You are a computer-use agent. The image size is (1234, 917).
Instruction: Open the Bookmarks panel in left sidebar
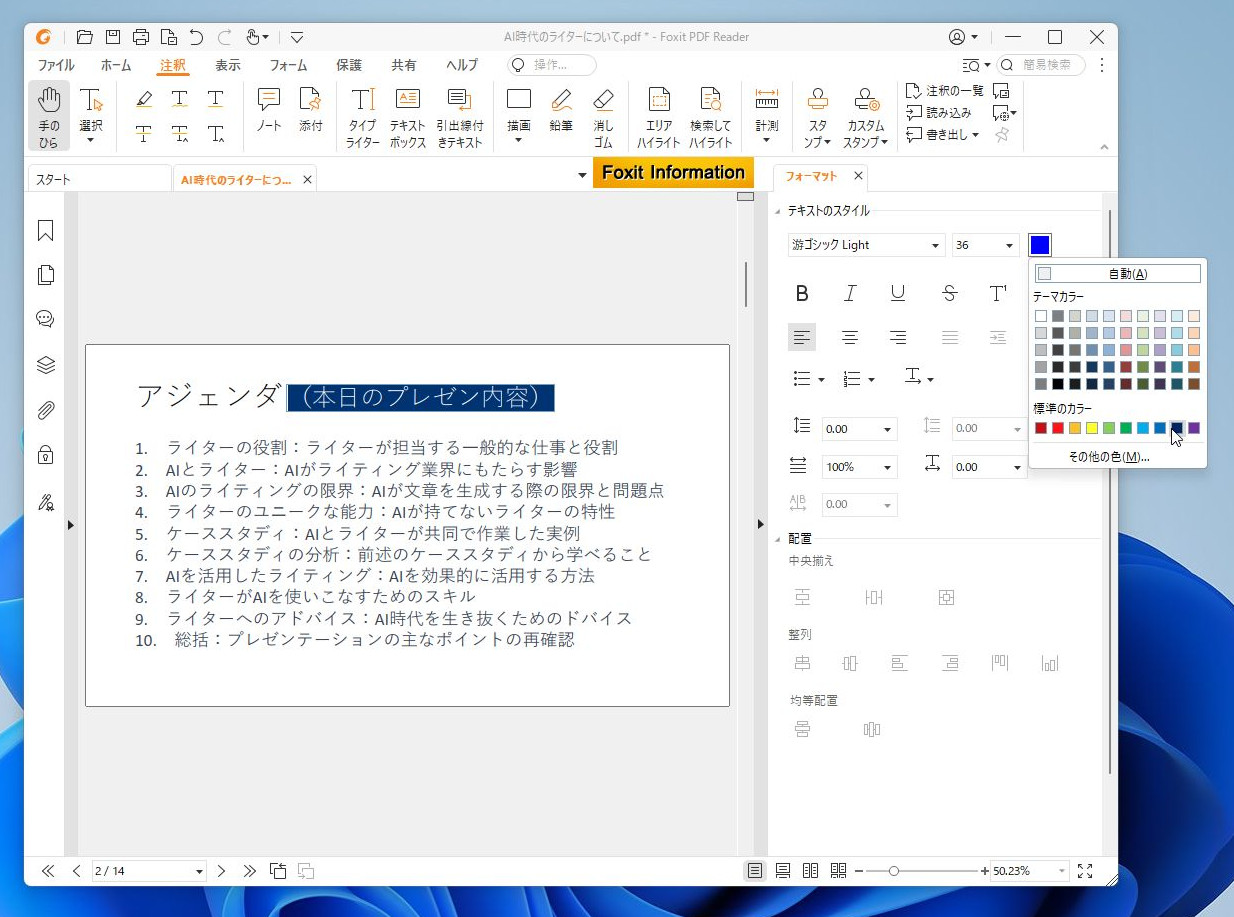[x=45, y=231]
